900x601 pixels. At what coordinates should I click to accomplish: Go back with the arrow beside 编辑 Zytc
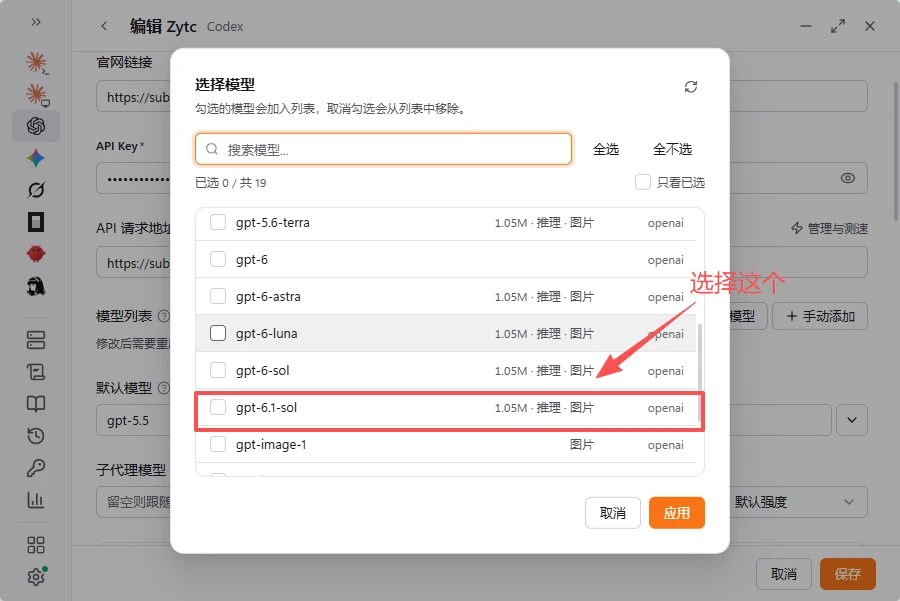[104, 26]
